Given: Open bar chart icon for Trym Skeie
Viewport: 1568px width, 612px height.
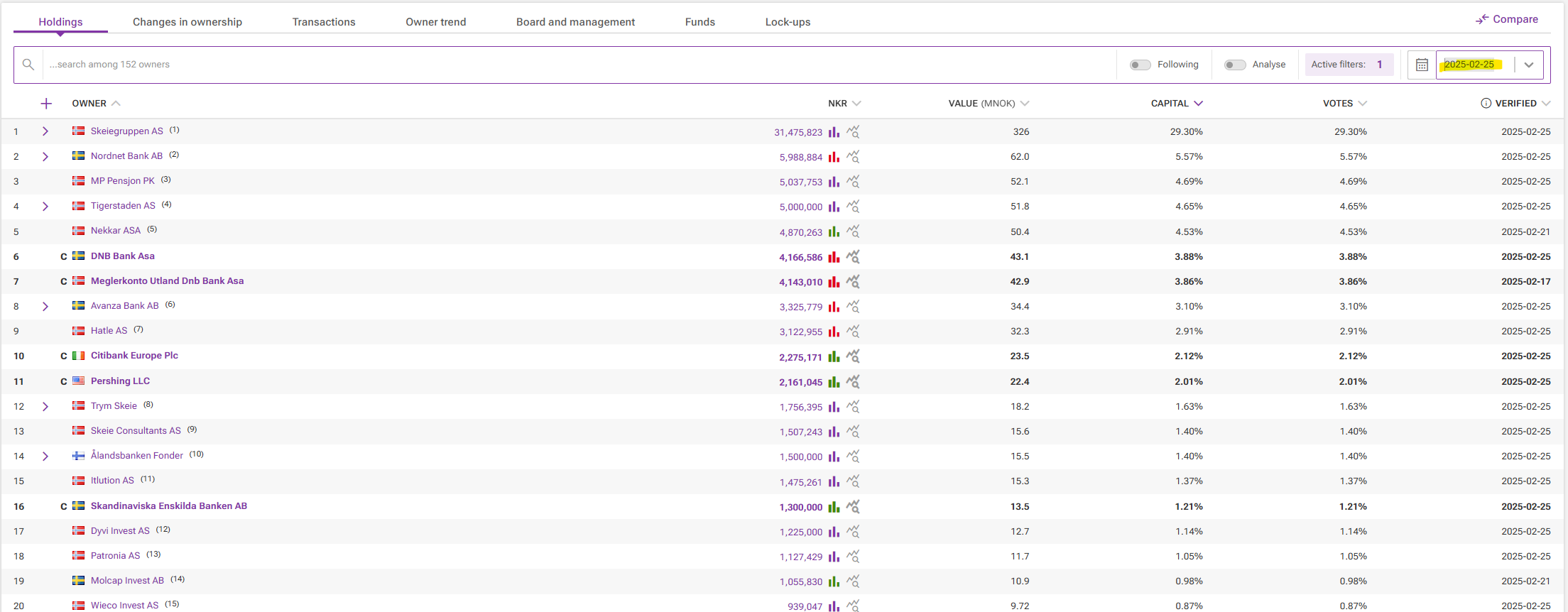Looking at the screenshot, I should click(834, 407).
